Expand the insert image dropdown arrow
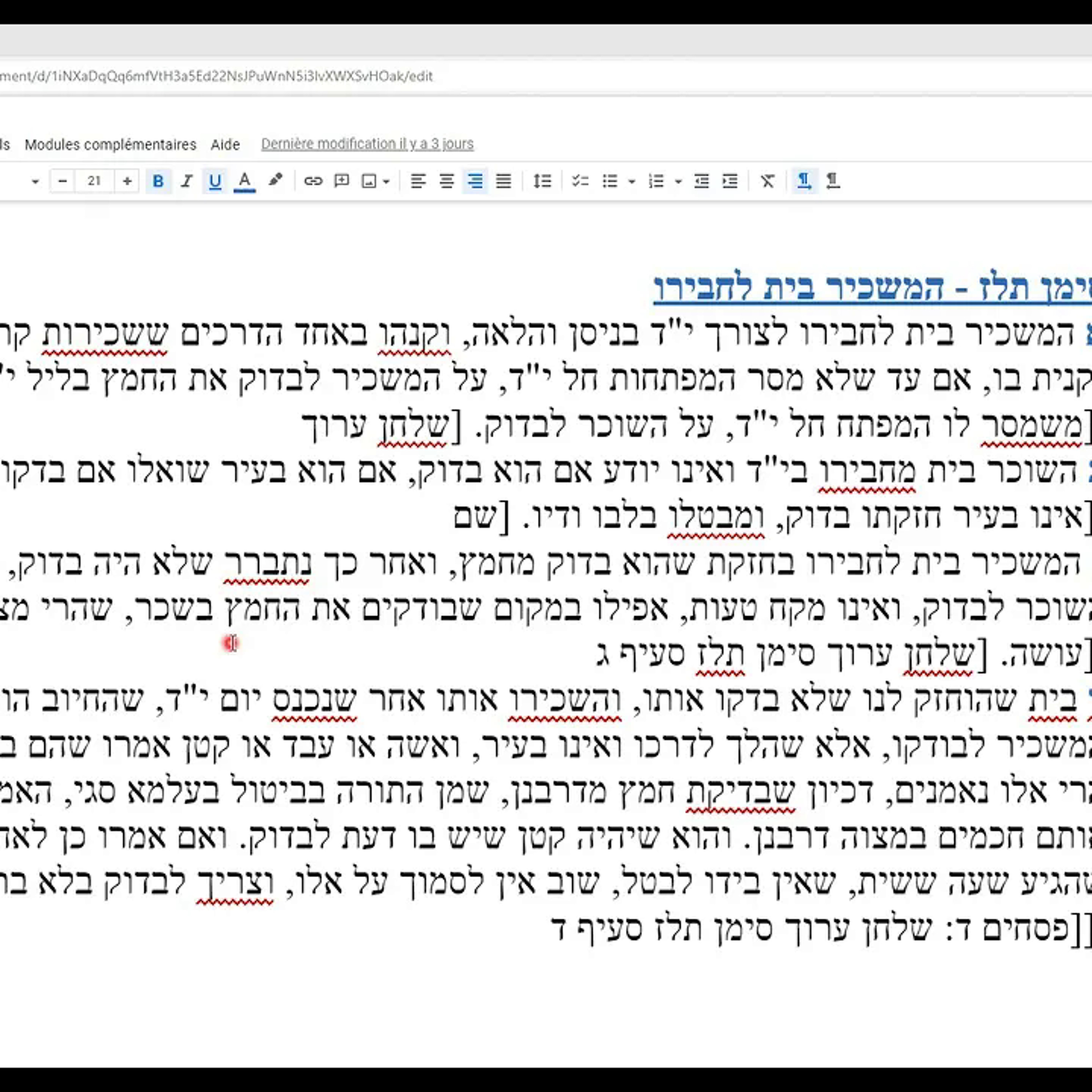Screen dimensions: 1092x1092 point(387,181)
